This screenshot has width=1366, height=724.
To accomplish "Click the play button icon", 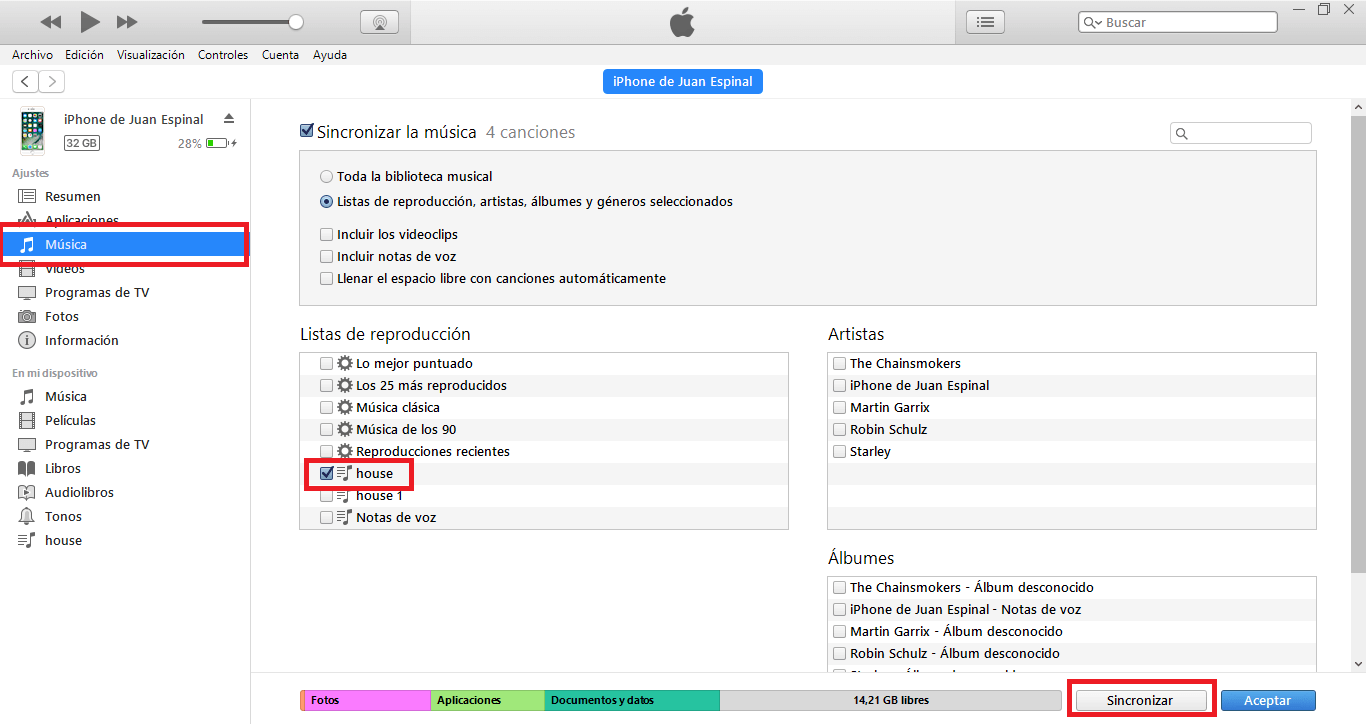I will tap(90, 21).
